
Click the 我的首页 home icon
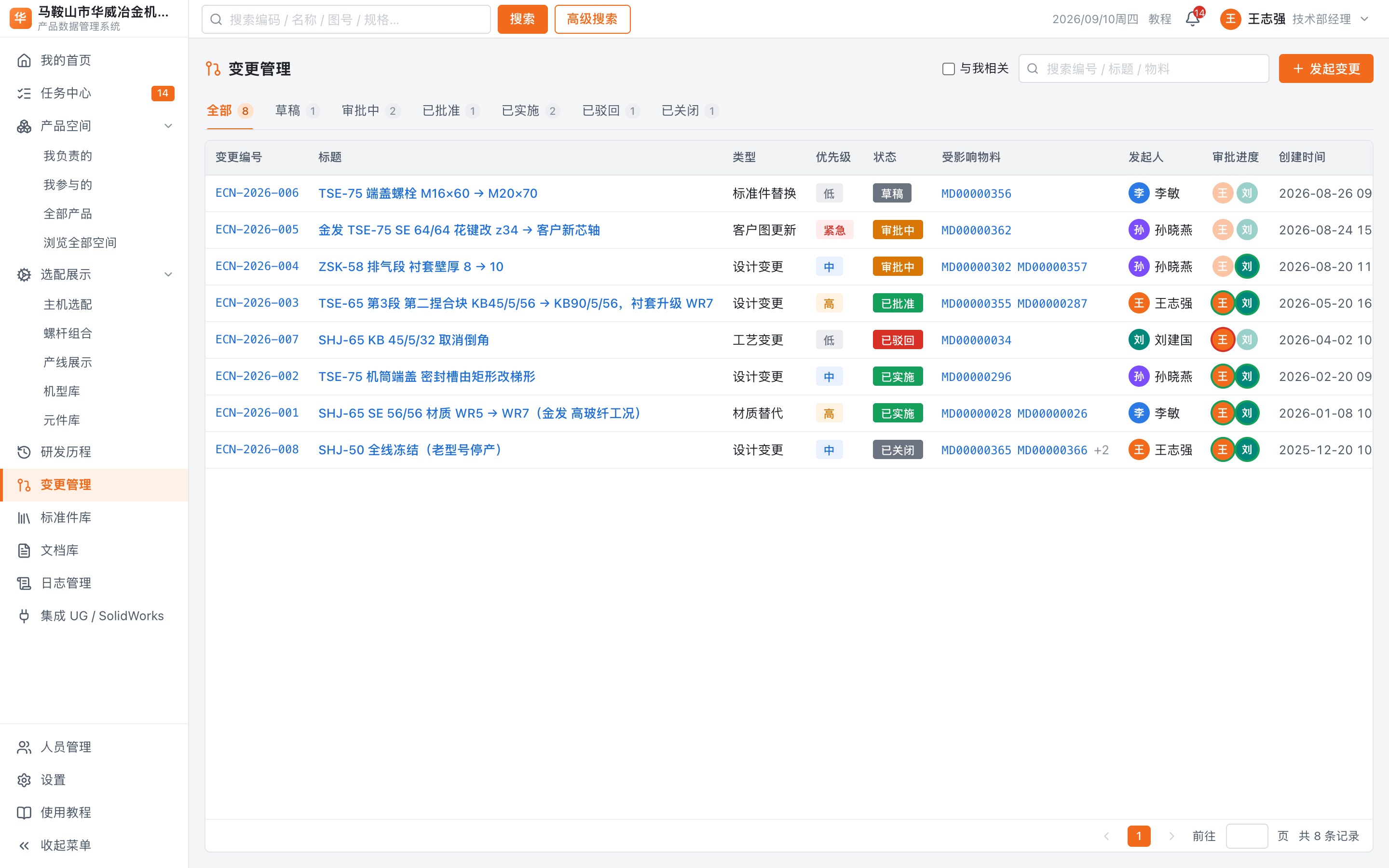(x=24, y=60)
